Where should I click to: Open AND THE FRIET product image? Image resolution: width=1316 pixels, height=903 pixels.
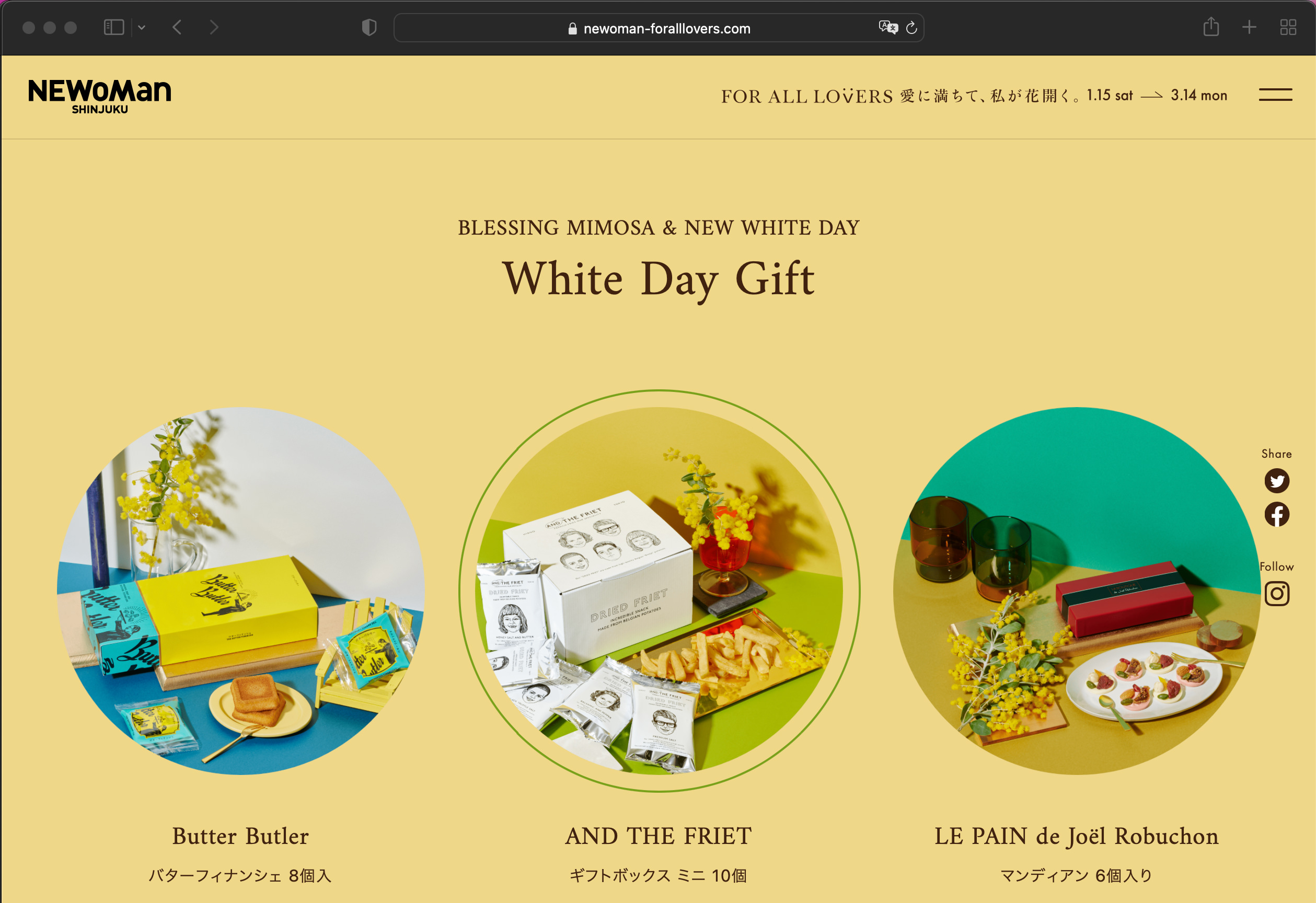click(659, 591)
